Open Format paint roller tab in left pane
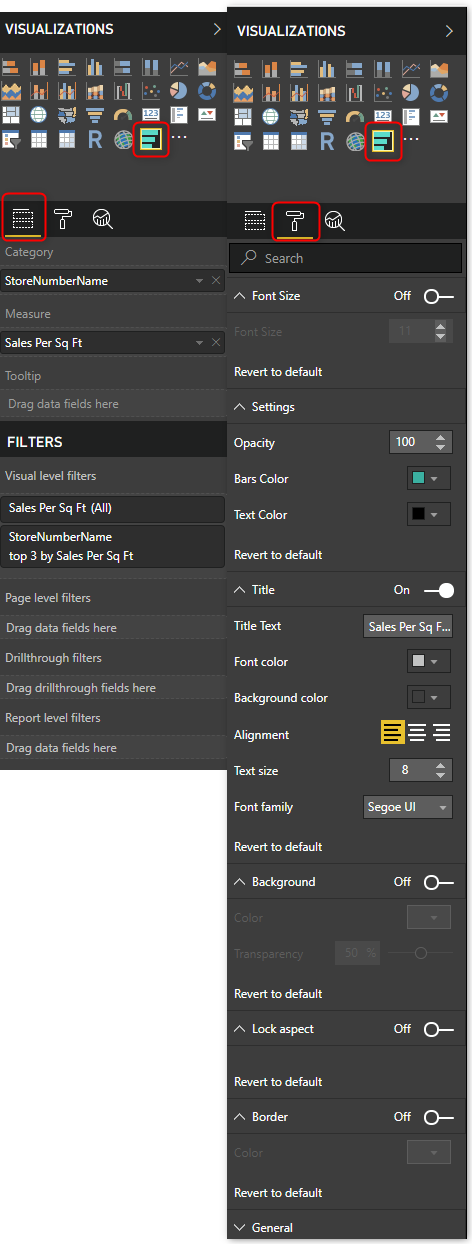This screenshot has width=472, height=1244. pyautogui.click(x=63, y=218)
